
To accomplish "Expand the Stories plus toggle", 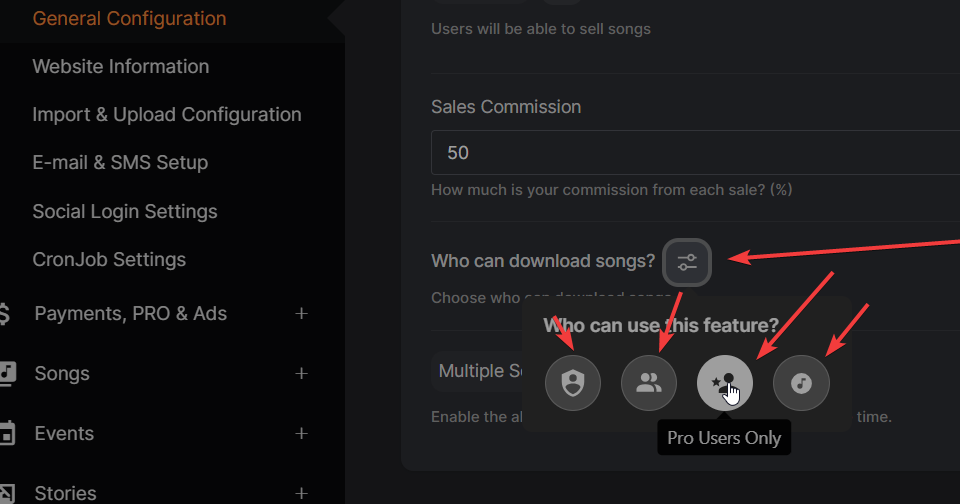I will (x=301, y=494).
